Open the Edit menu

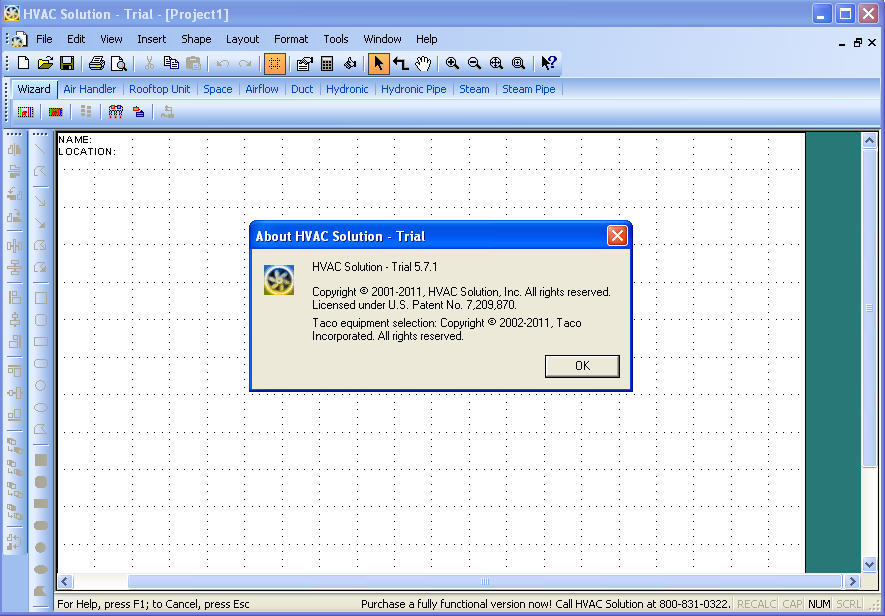[76, 39]
